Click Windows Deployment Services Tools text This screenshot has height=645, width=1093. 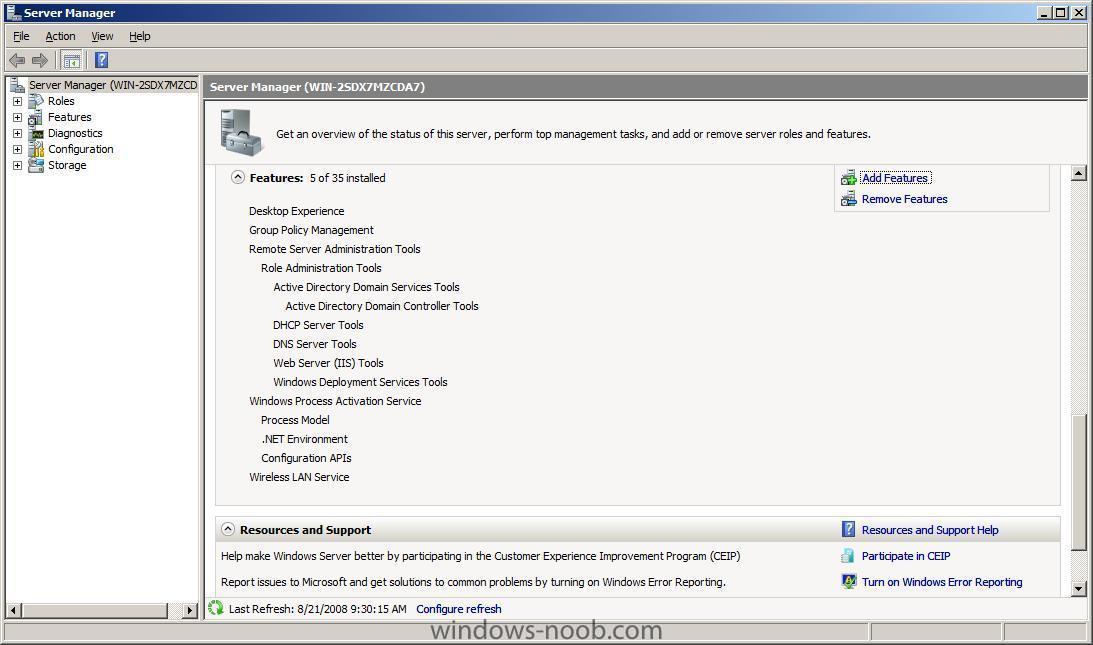pyautogui.click(x=360, y=382)
